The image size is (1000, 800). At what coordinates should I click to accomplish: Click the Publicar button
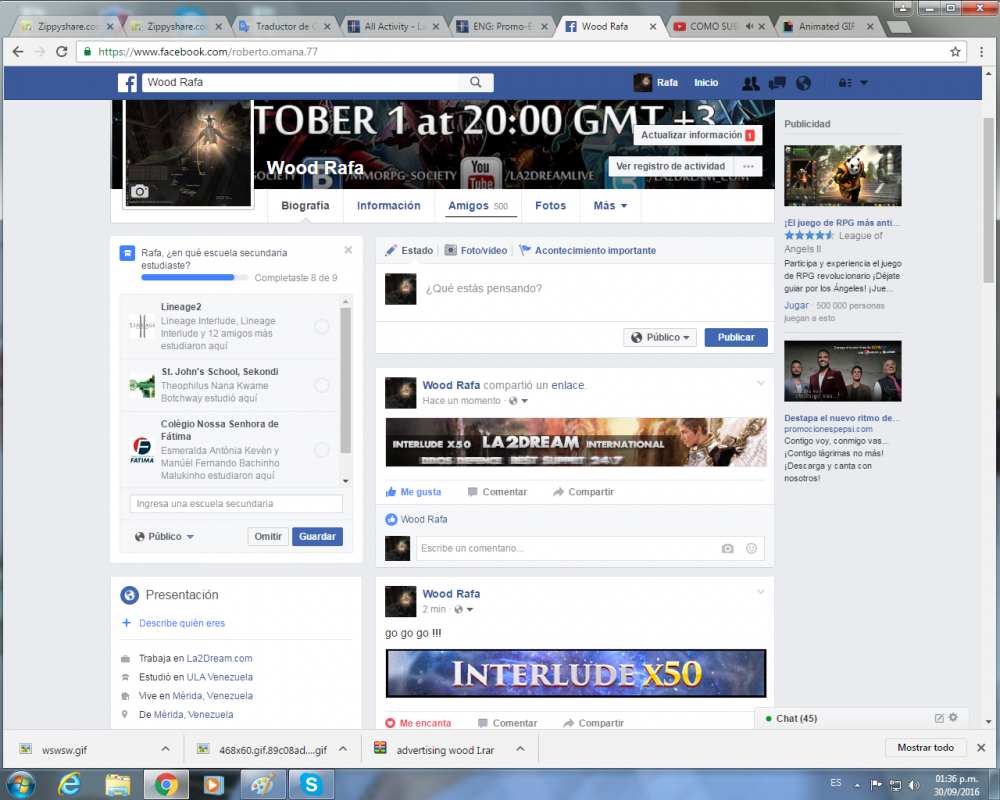(736, 337)
